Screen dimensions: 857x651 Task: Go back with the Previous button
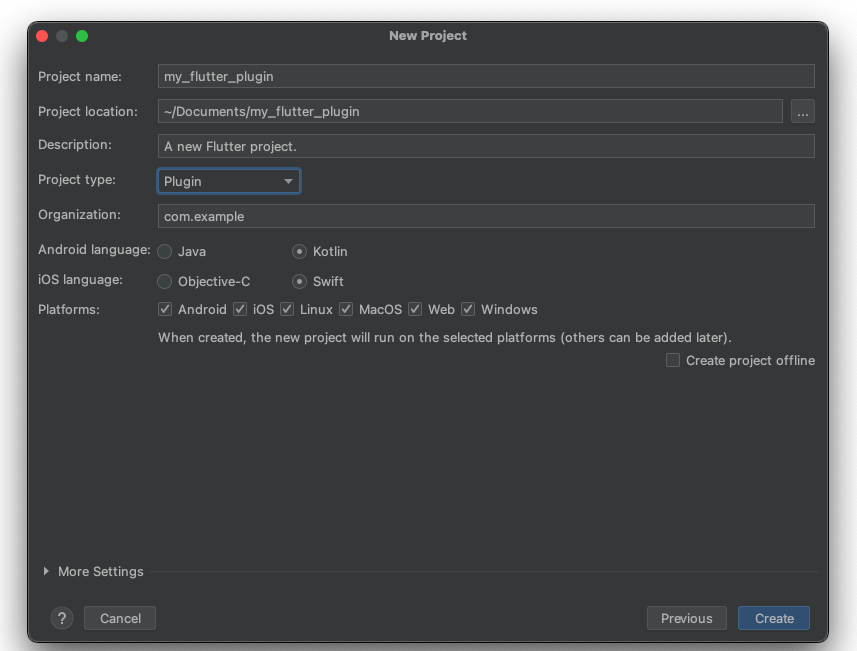tap(686, 618)
